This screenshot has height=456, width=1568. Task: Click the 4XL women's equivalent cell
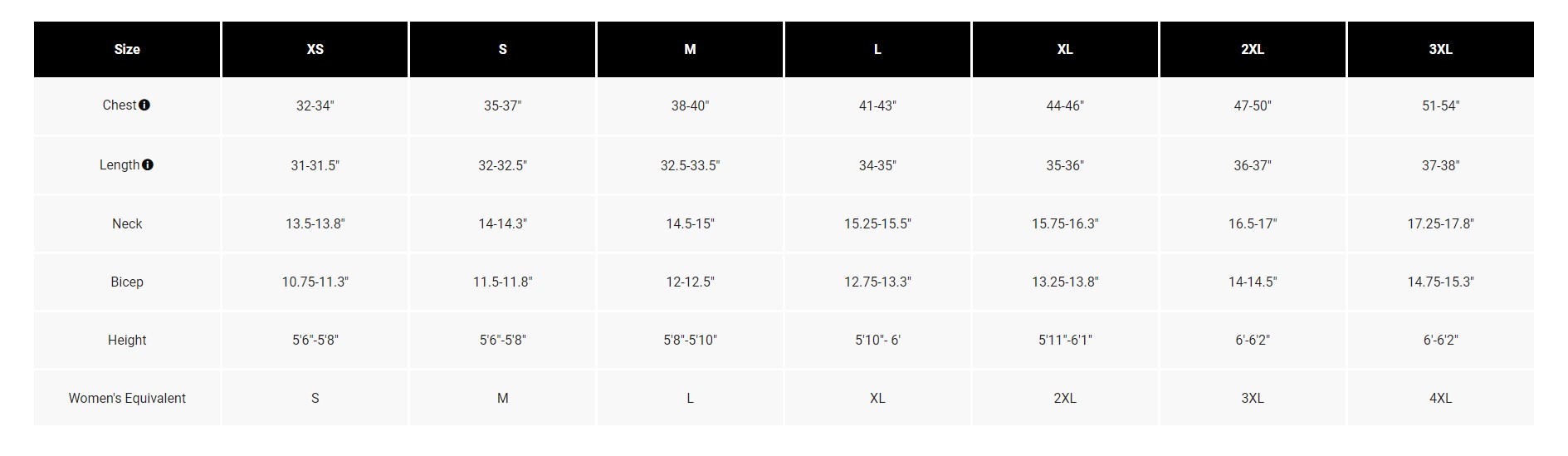tap(1440, 399)
